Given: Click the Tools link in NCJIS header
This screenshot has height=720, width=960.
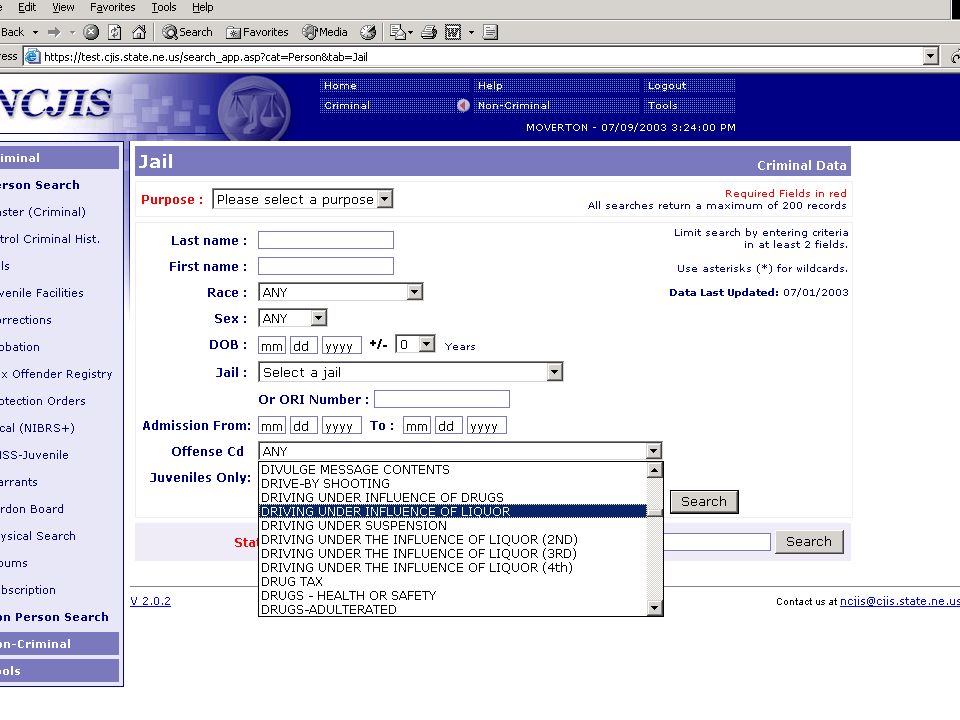Looking at the screenshot, I should tap(662, 105).
